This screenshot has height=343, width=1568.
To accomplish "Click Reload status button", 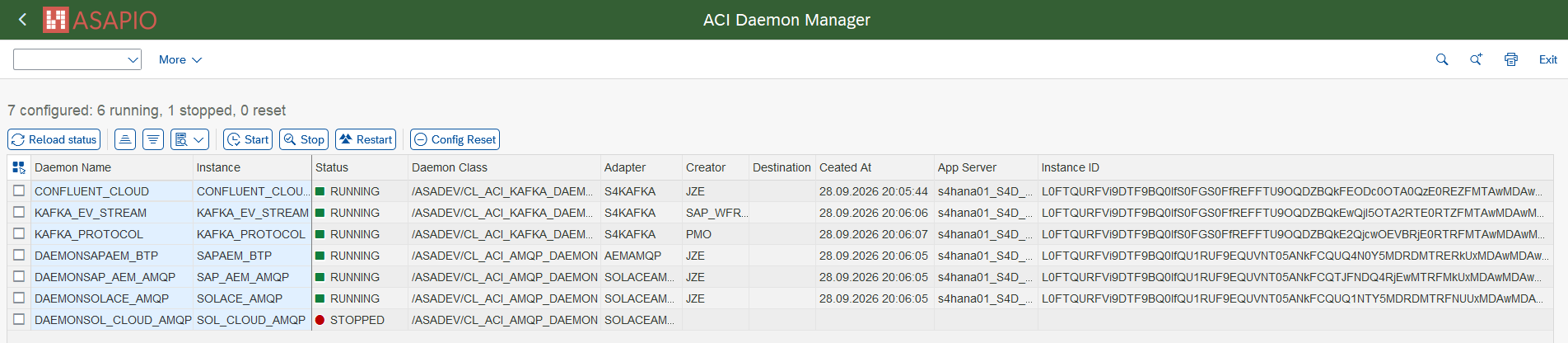I will click(x=54, y=139).
